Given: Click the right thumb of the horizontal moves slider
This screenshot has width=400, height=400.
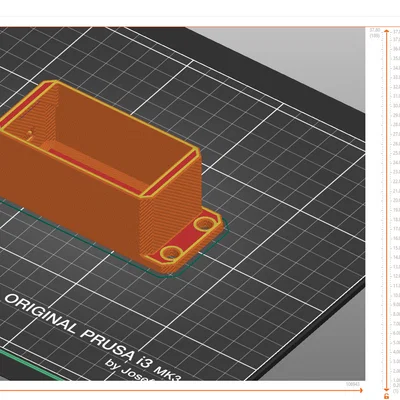Looking at the screenshot, I should [x=362, y=390].
